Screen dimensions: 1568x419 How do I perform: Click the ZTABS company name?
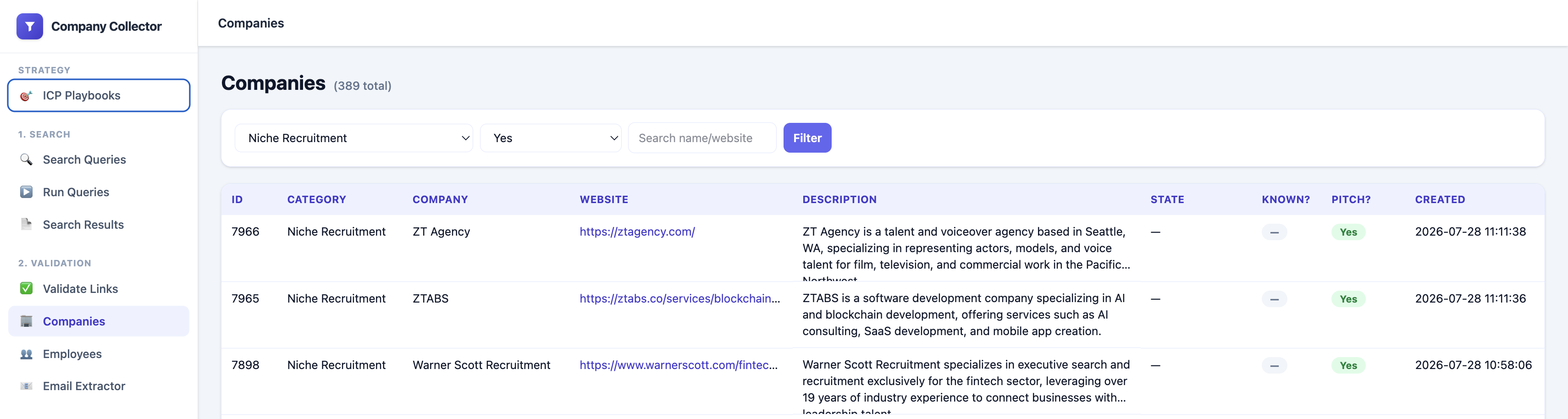click(431, 298)
